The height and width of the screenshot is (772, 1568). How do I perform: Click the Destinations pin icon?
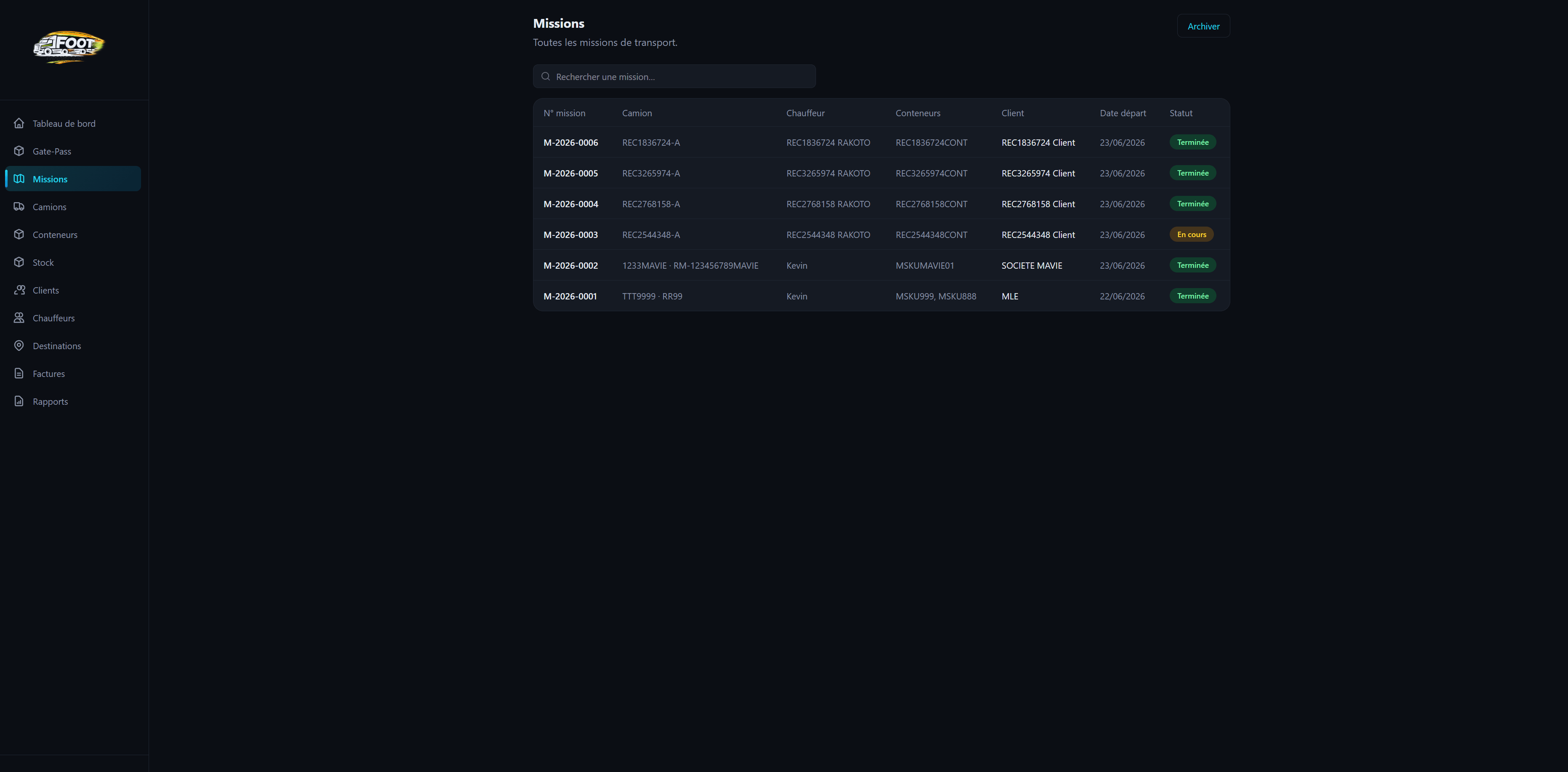[x=19, y=346]
